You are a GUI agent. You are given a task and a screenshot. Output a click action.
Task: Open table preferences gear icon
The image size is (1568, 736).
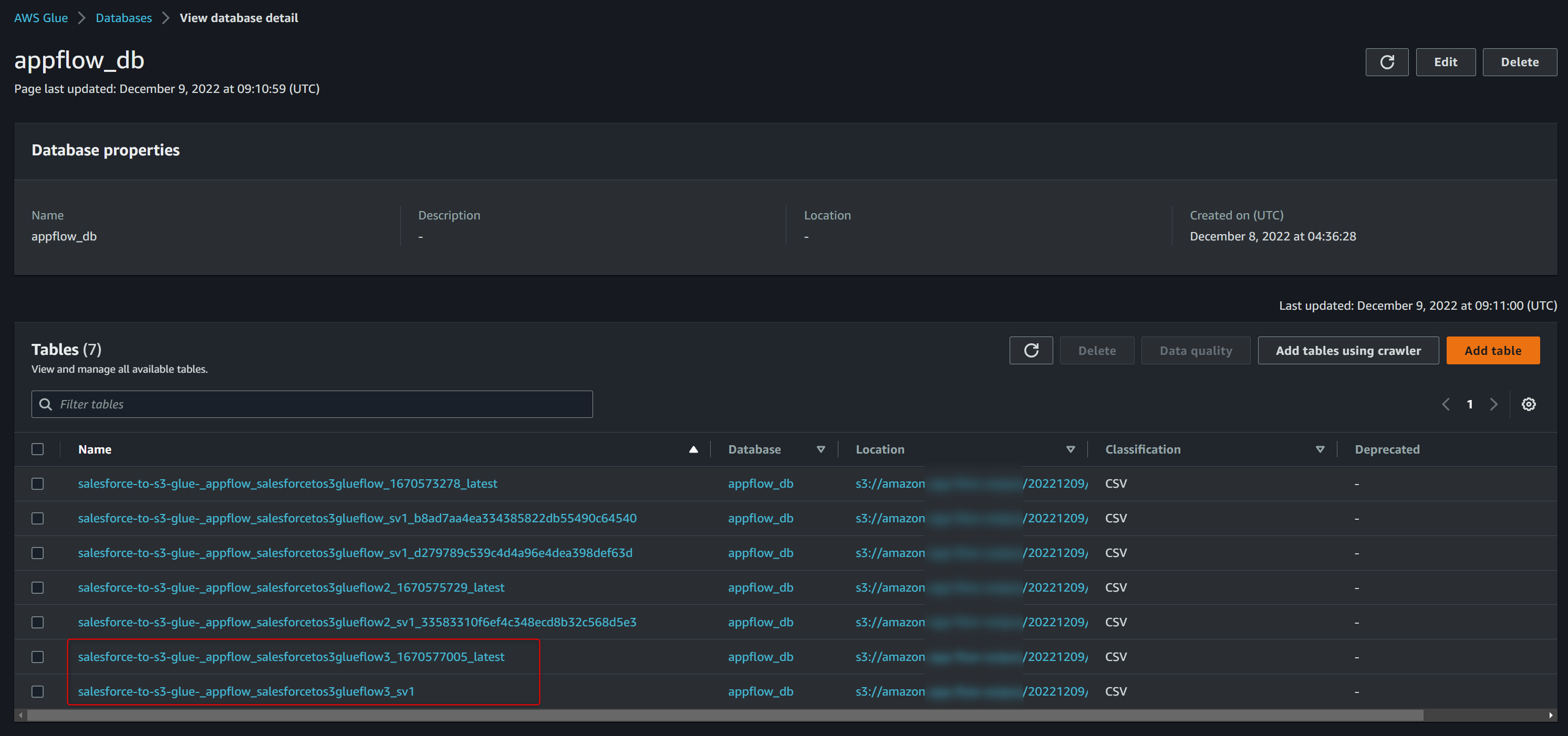pyautogui.click(x=1528, y=404)
